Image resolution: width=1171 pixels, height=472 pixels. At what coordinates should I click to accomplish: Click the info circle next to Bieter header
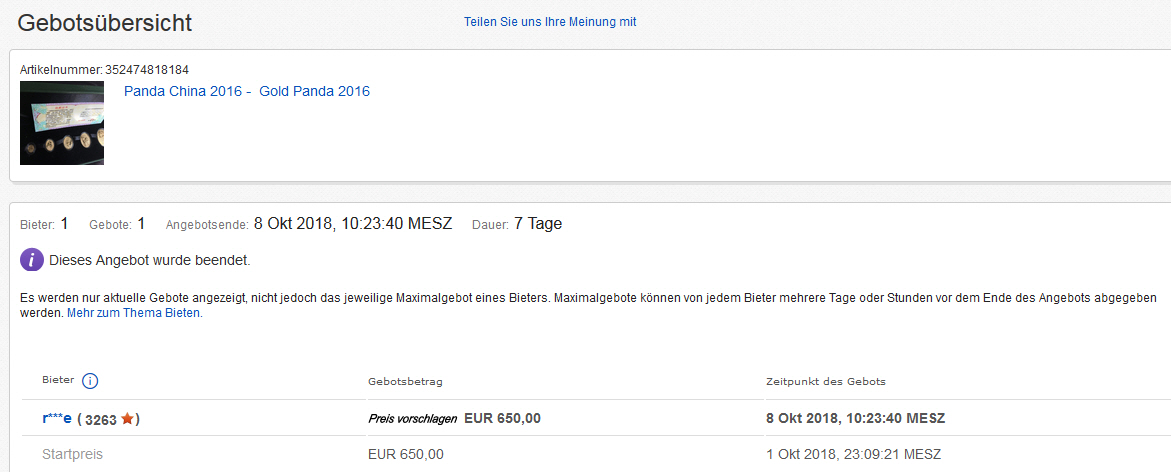(x=90, y=381)
